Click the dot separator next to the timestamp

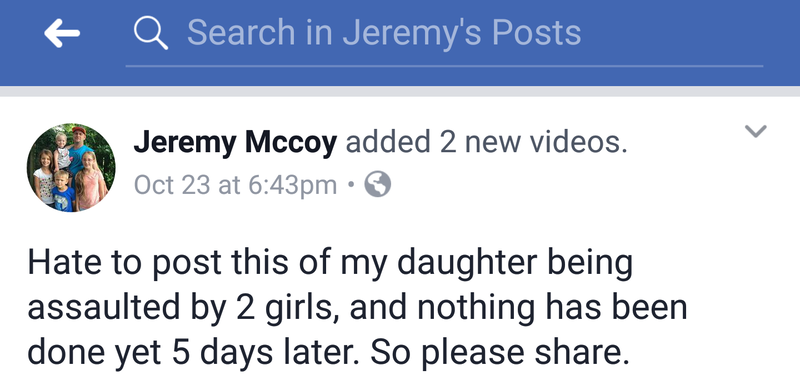pyautogui.click(x=351, y=185)
